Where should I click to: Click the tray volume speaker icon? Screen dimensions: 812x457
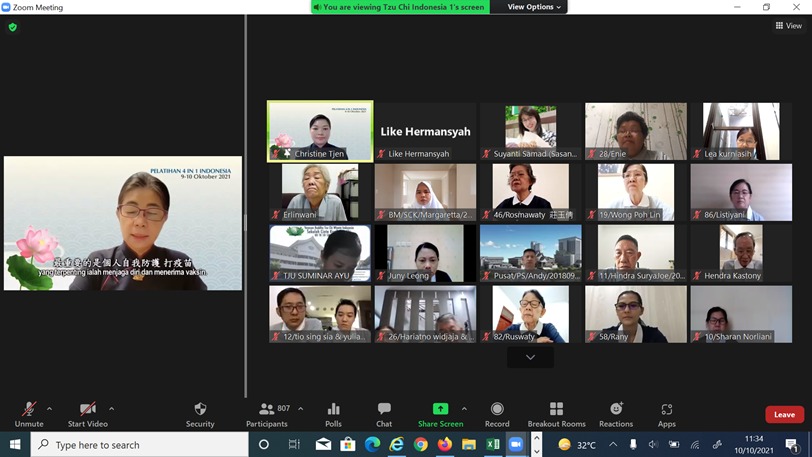(654, 445)
